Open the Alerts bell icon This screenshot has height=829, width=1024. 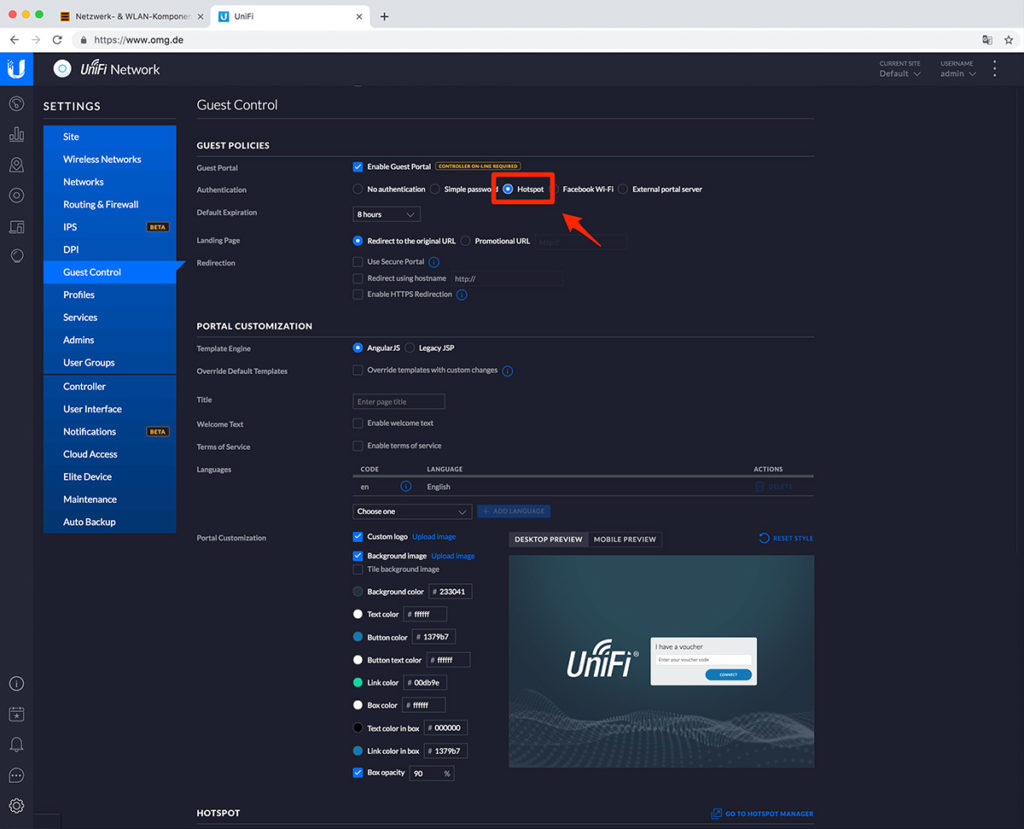(16, 745)
